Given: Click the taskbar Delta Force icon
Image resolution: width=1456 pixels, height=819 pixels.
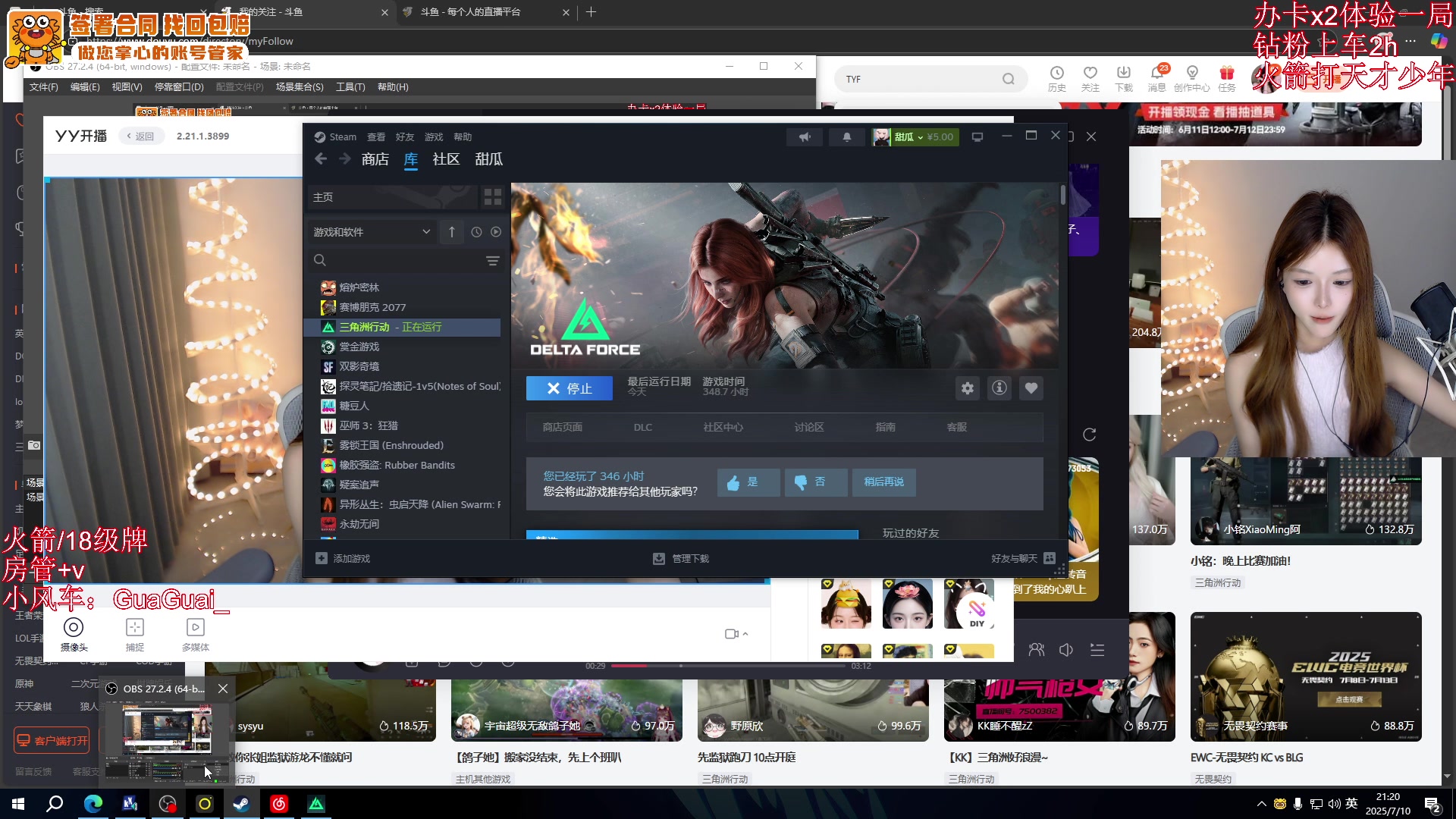Looking at the screenshot, I should pyautogui.click(x=316, y=804).
